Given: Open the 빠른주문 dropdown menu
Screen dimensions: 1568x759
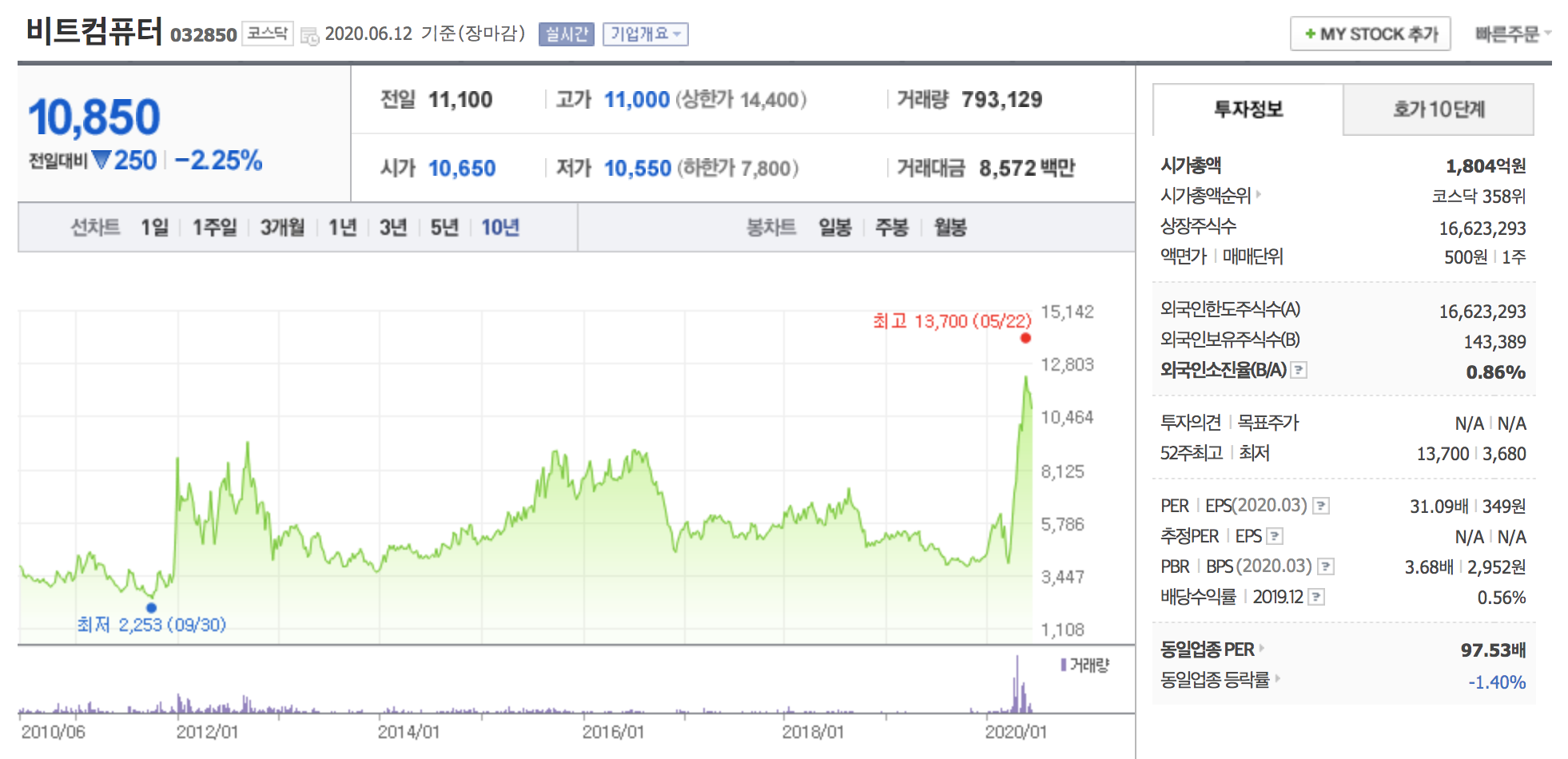Looking at the screenshot, I should point(1513,34).
